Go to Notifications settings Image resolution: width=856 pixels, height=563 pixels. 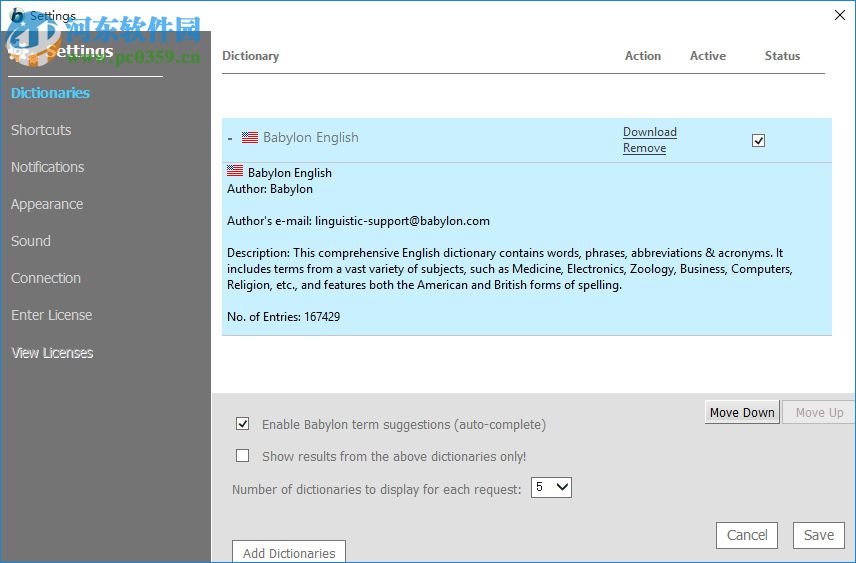(47, 167)
